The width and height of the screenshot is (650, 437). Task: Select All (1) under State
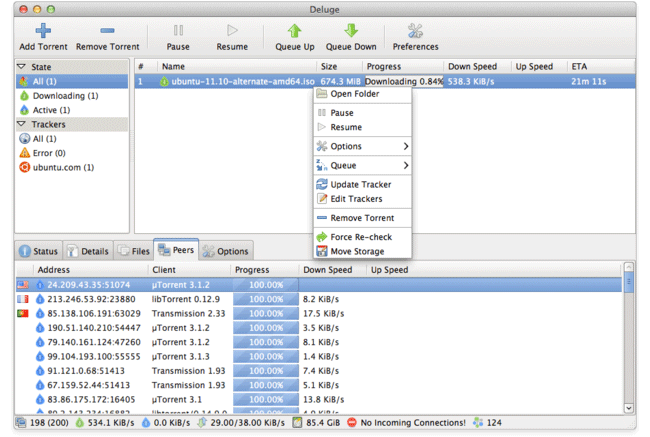click(x=72, y=81)
